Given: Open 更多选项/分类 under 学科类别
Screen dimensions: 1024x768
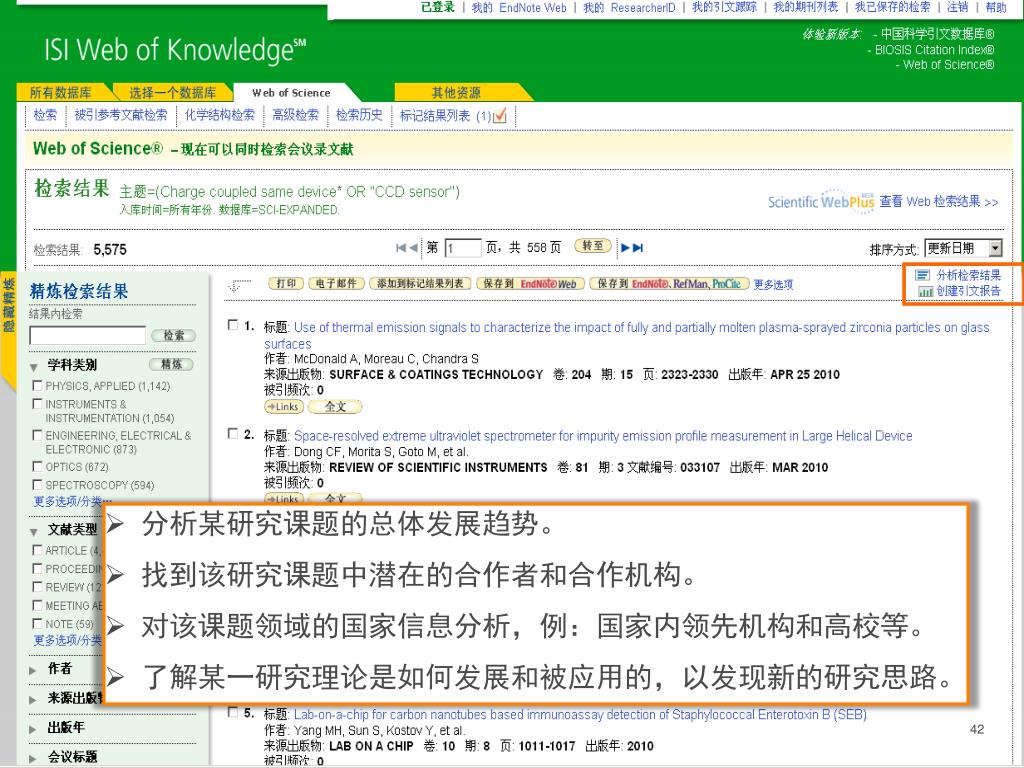Looking at the screenshot, I should pos(72,502).
